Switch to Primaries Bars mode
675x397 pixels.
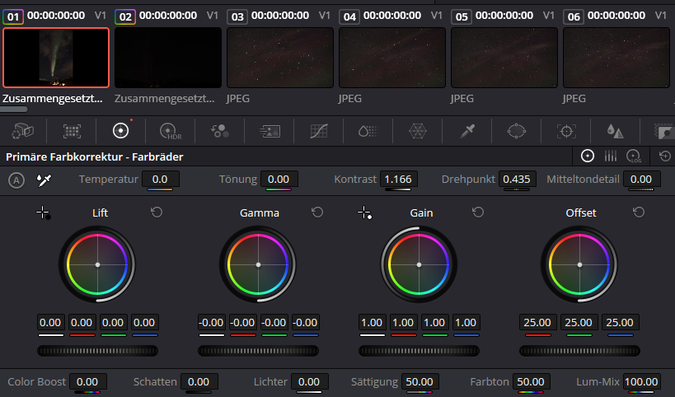[610, 156]
